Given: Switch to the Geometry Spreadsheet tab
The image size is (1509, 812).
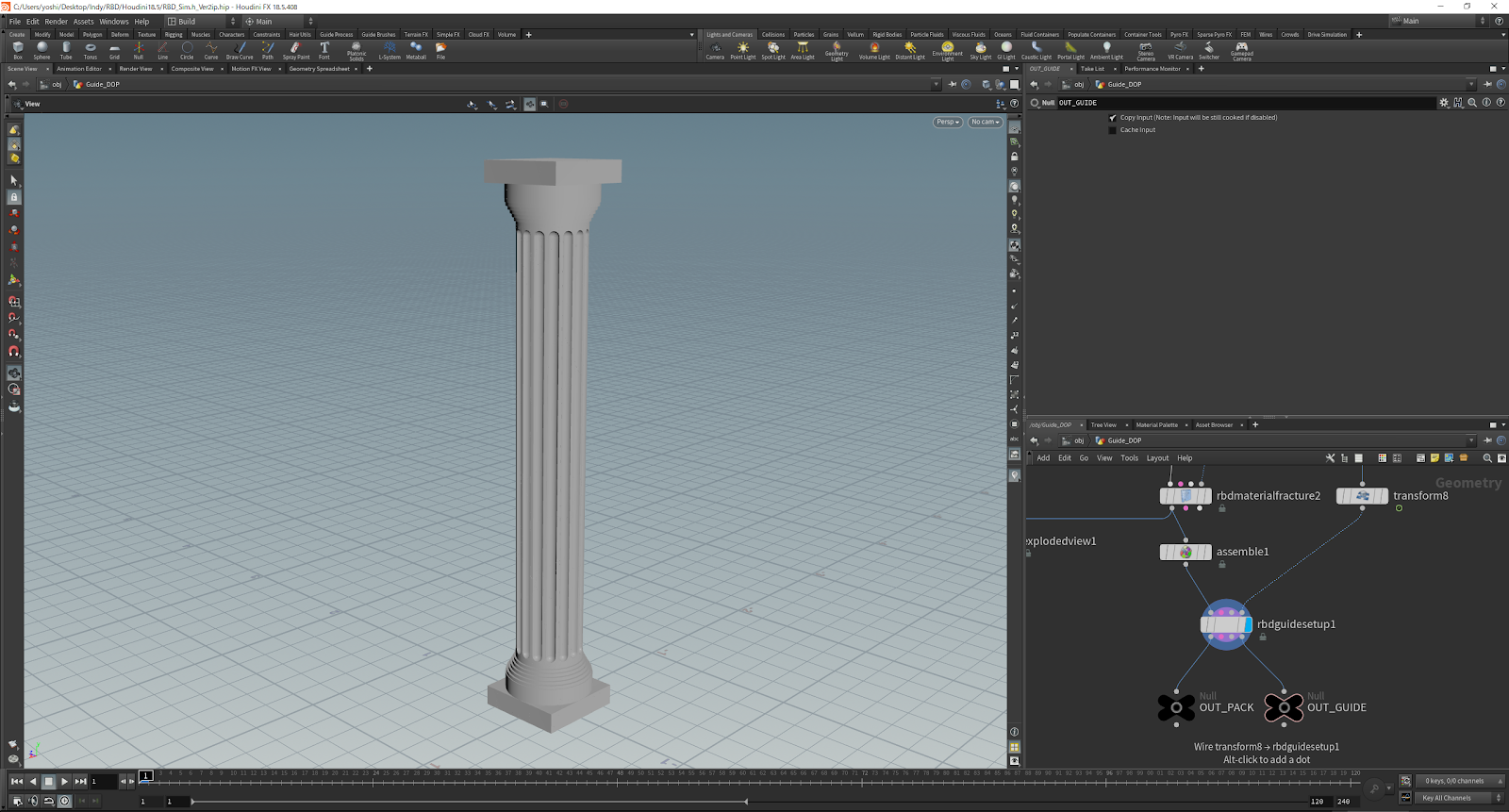Looking at the screenshot, I should click(x=319, y=69).
